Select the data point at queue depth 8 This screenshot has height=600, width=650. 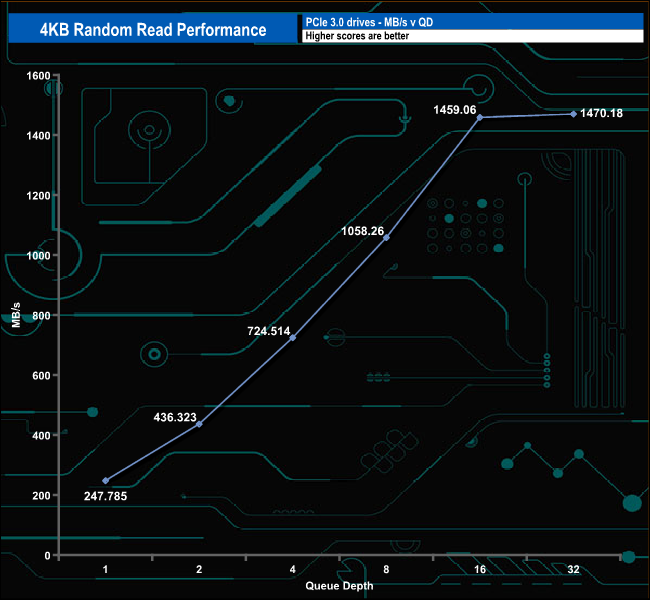(x=386, y=238)
